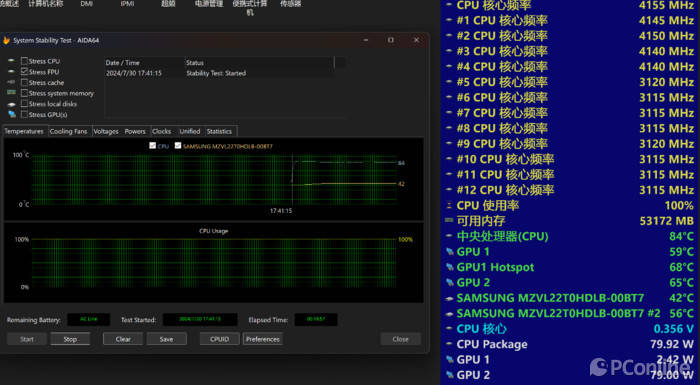Open the Powers tab
Viewport: 700px width, 385px height.
pyautogui.click(x=135, y=131)
